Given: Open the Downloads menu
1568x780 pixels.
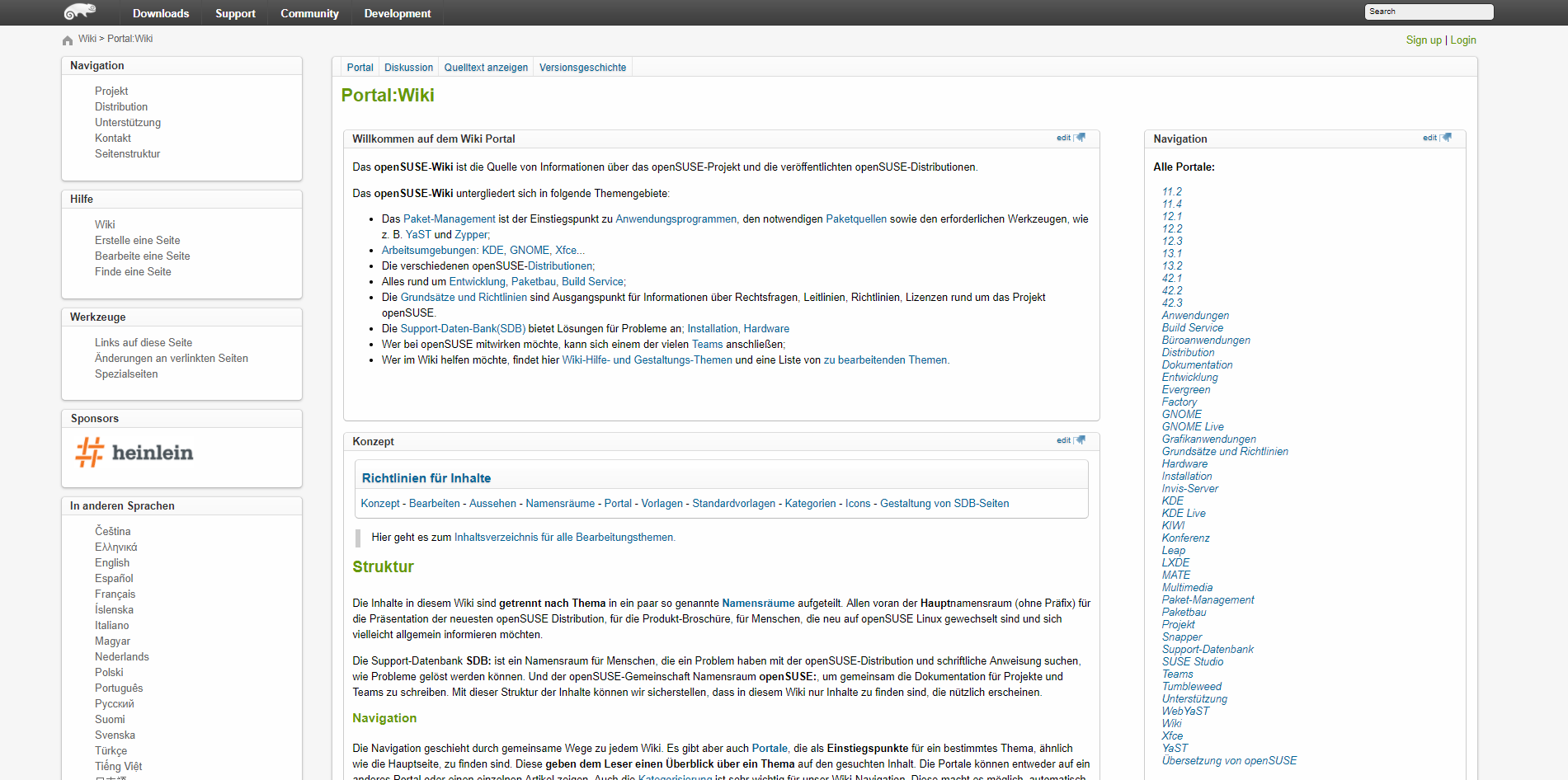Looking at the screenshot, I should (x=161, y=13).
